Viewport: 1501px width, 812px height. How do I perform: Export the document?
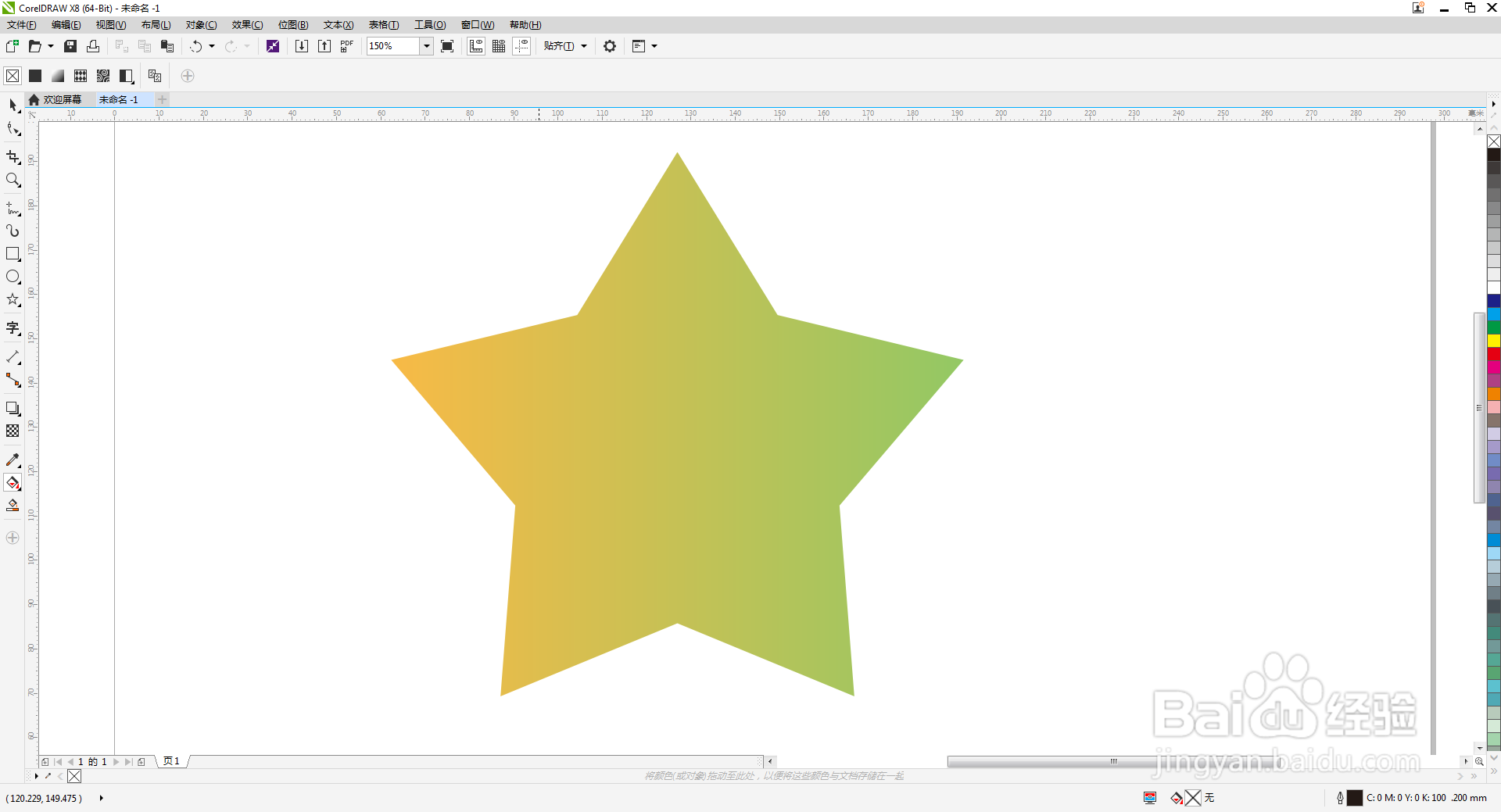click(324, 46)
